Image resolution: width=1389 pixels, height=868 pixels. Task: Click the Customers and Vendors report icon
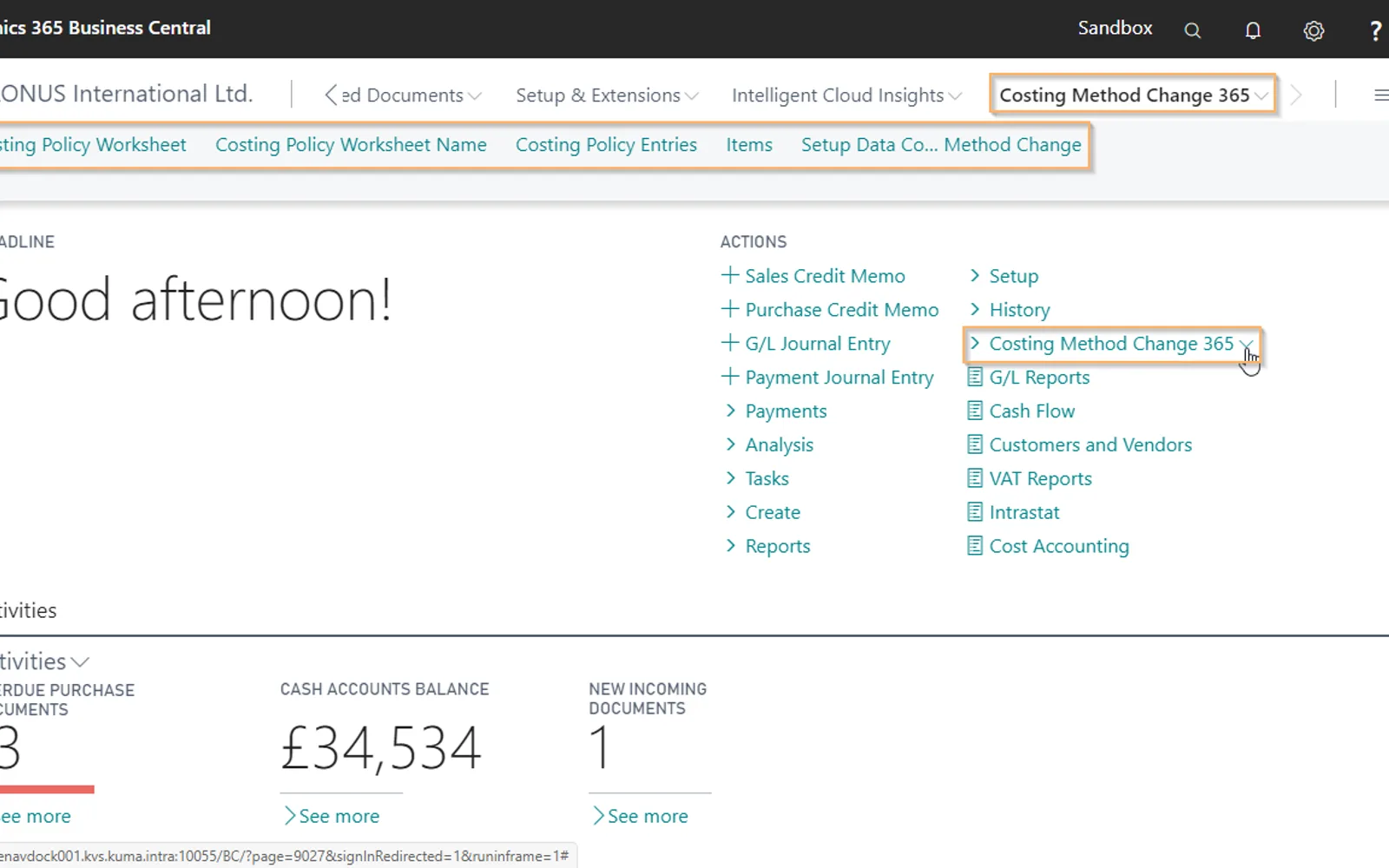pos(975,445)
